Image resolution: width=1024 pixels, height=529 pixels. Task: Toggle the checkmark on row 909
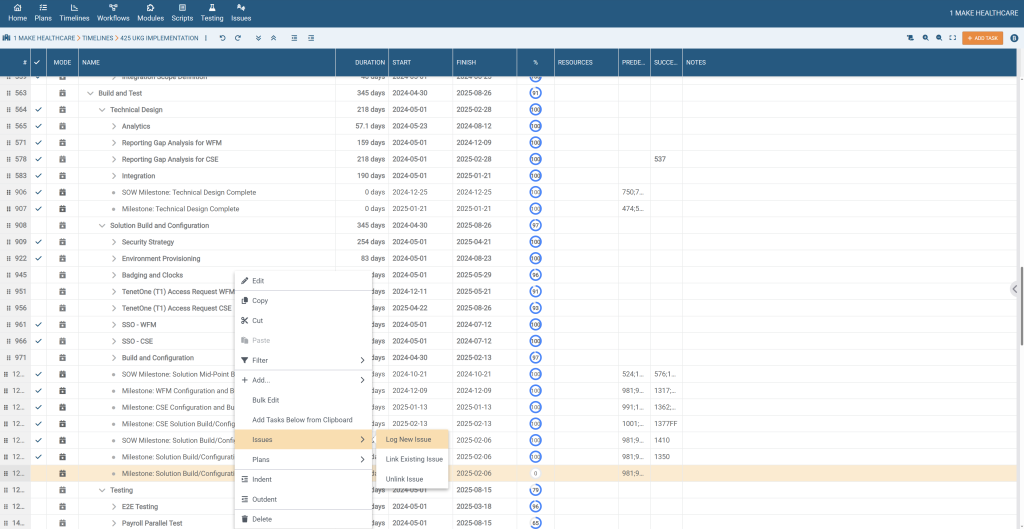pyautogui.click(x=38, y=242)
